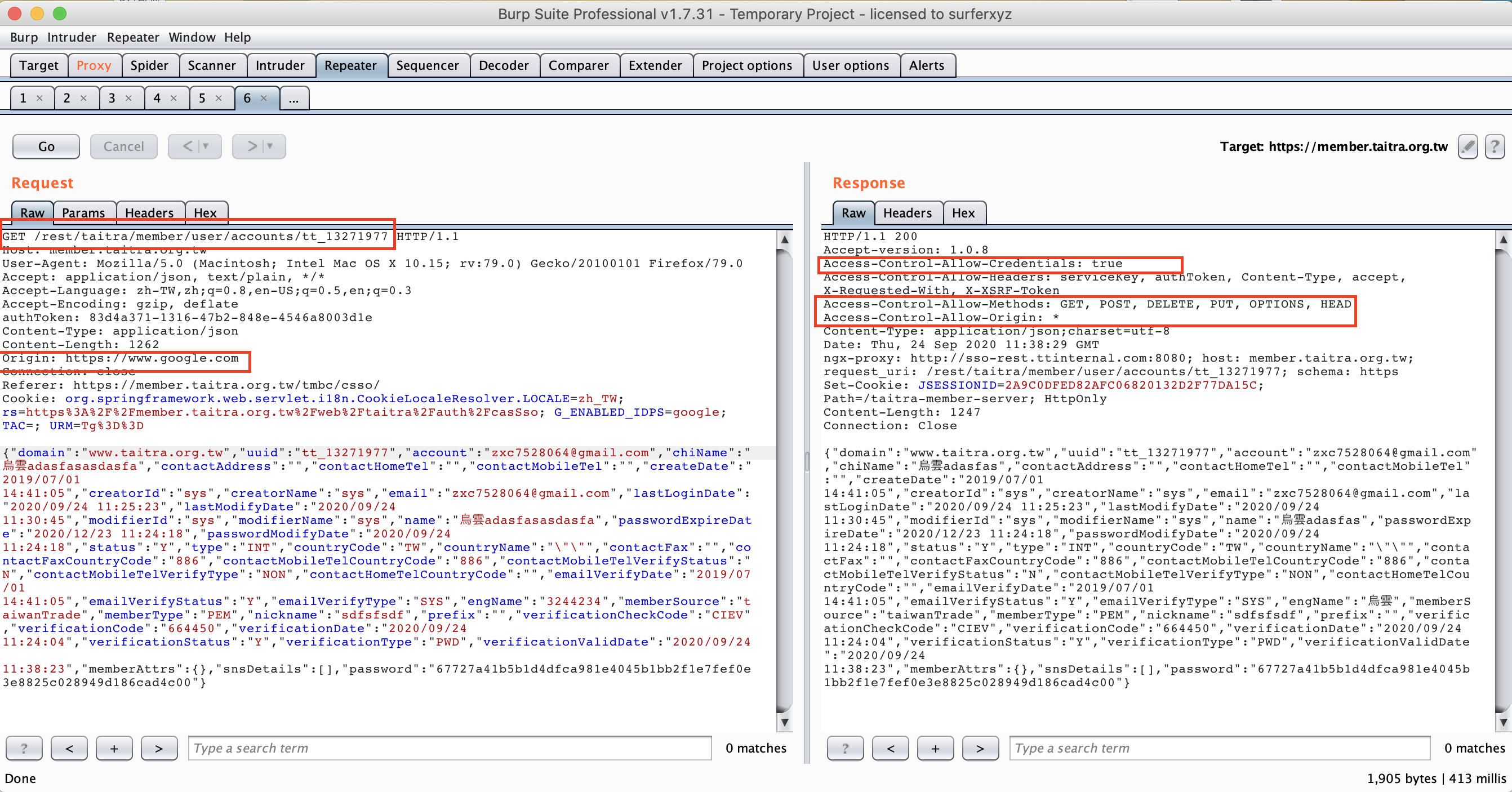
Task: Switch to the Decoder tab
Action: click(504, 65)
